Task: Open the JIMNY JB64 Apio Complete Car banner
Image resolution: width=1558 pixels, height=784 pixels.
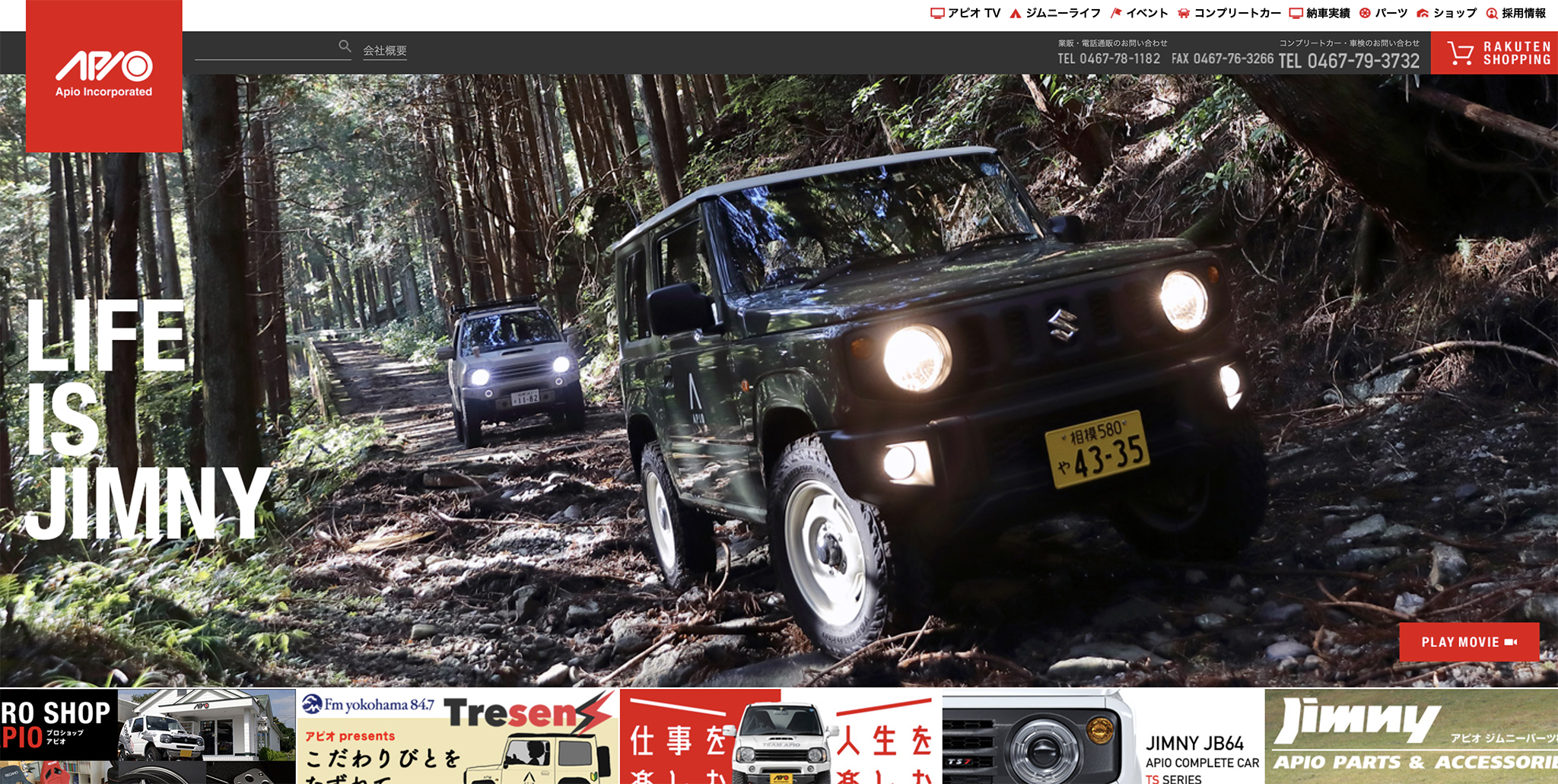Action: (x=1103, y=736)
